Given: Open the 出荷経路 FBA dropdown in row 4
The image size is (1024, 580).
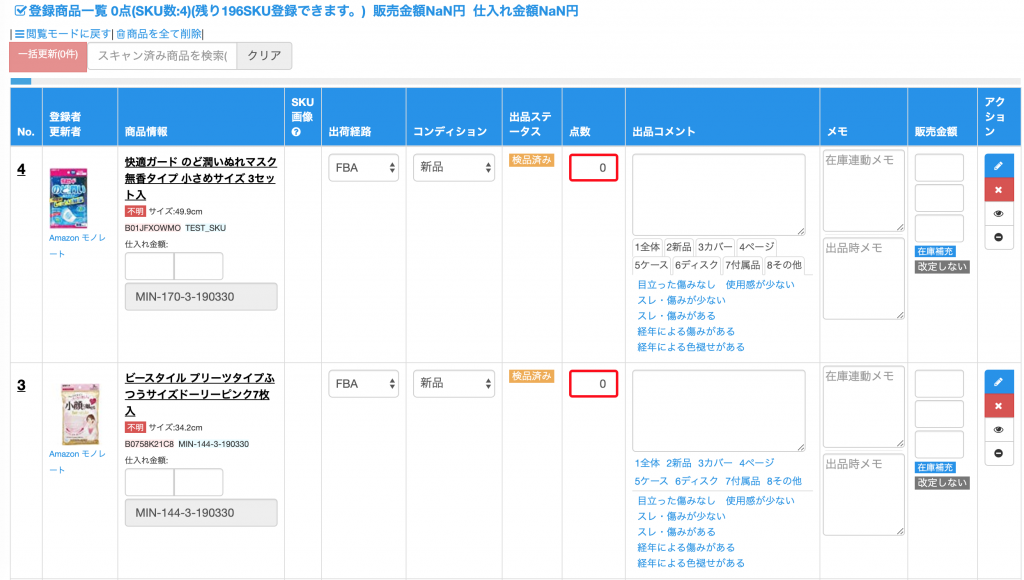Looking at the screenshot, I should 363,168.
